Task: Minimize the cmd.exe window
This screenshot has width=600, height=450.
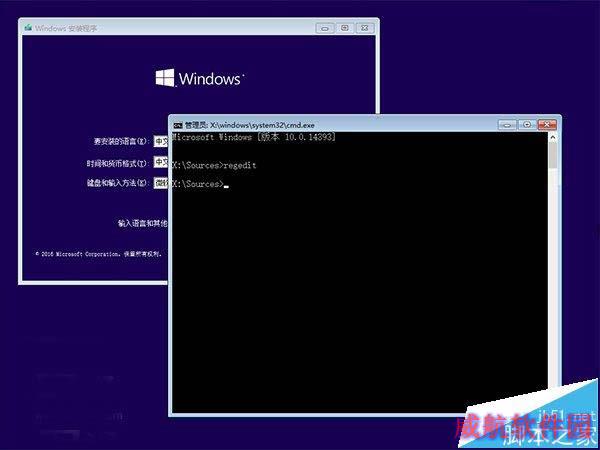Action: [507, 125]
